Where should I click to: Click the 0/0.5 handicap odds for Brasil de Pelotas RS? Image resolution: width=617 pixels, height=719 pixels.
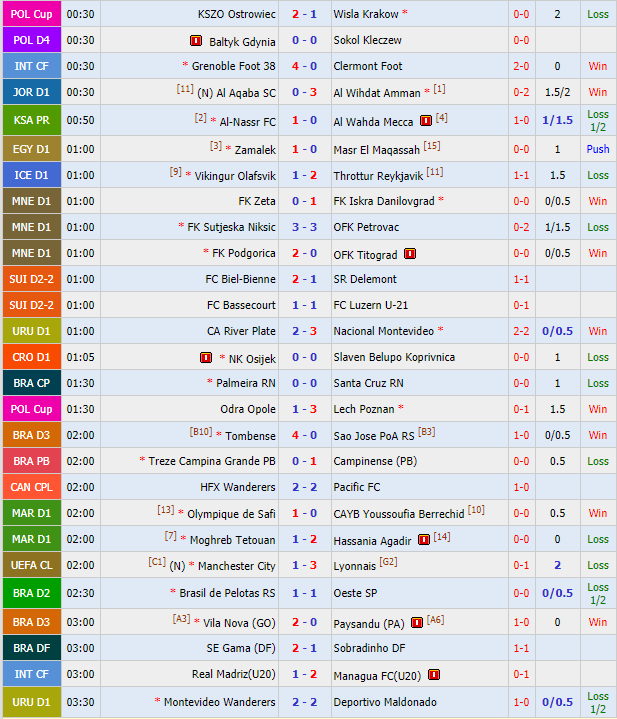(557, 593)
